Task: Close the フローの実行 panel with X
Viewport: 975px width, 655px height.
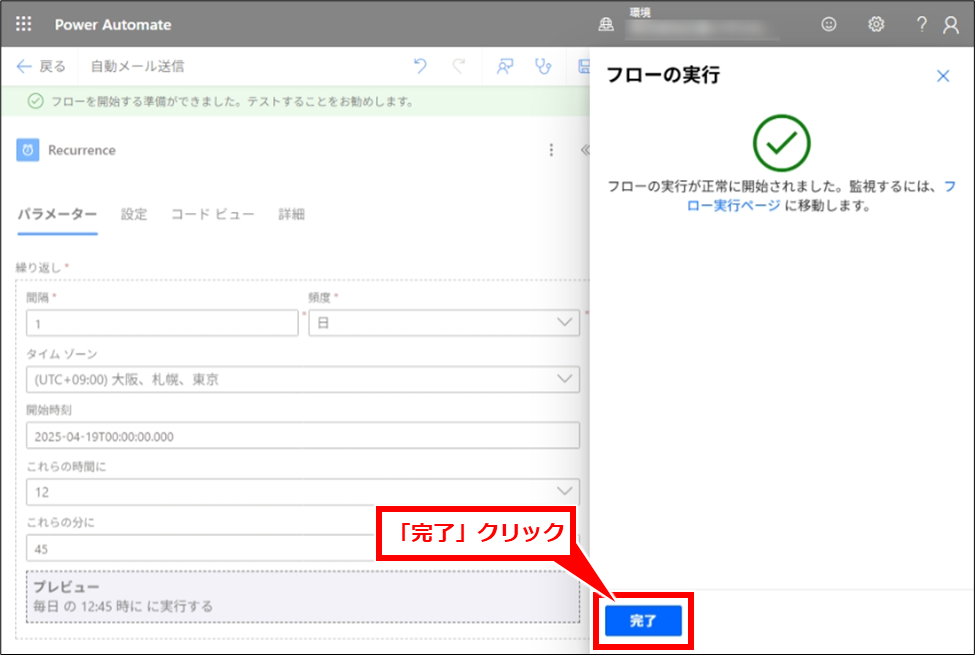Action: pyautogui.click(x=942, y=76)
